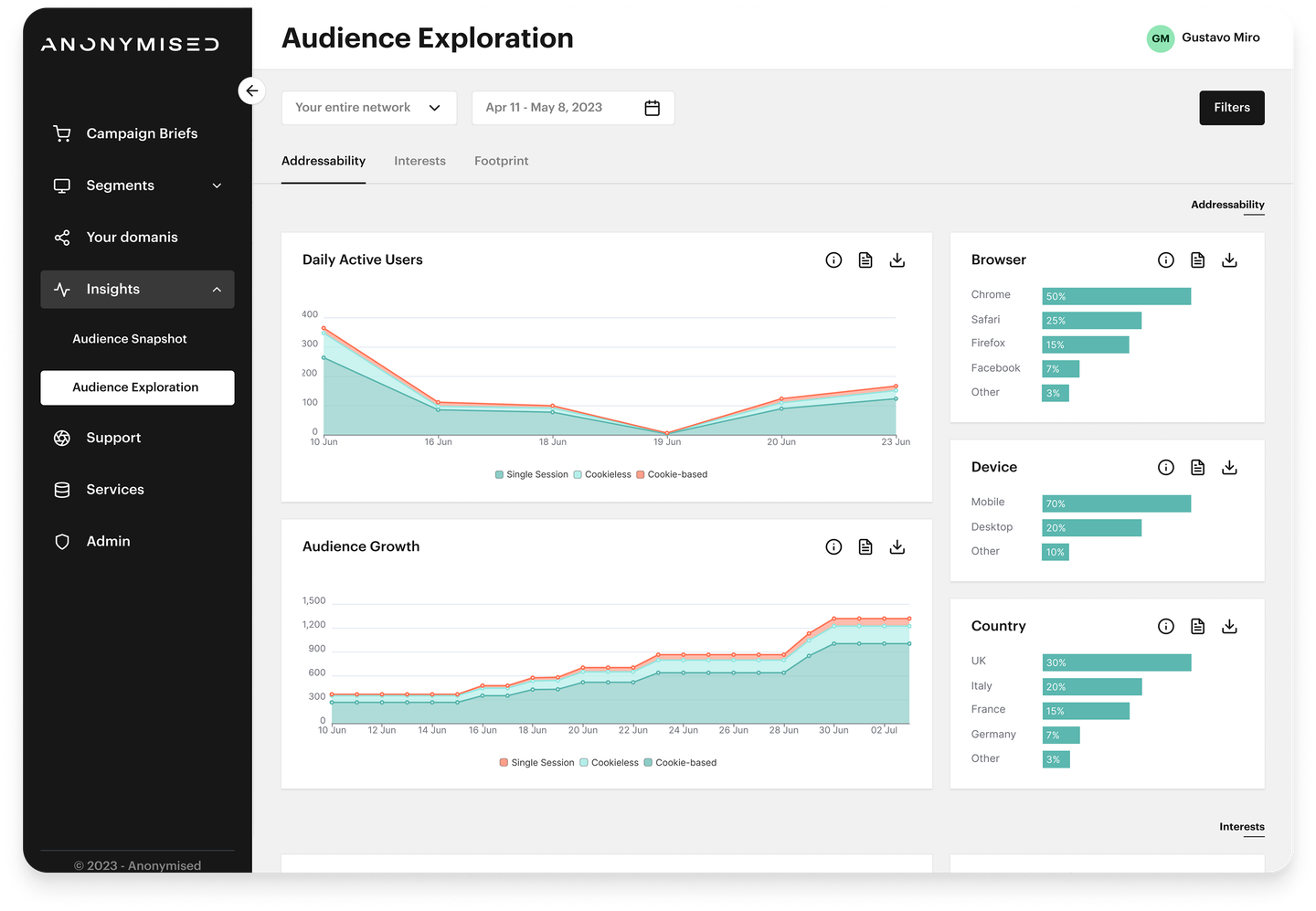Image resolution: width=1316 pixels, height=911 pixels.
Task: Toggle Cookieless legend in Daily Active Users
Action: tap(602, 474)
